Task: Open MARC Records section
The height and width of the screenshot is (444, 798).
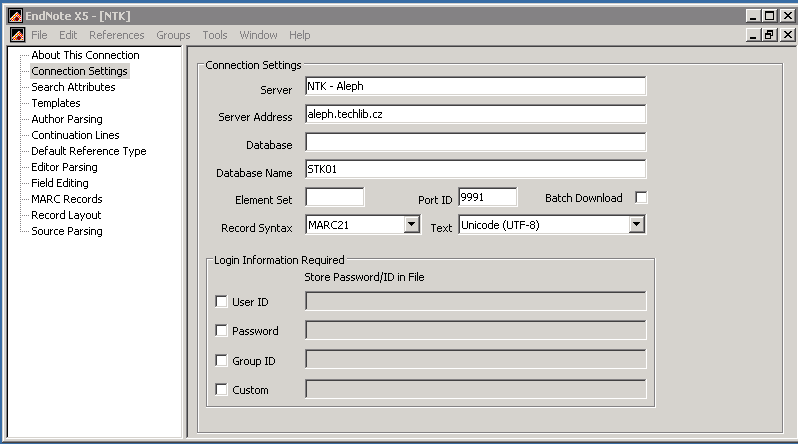Action: click(67, 199)
